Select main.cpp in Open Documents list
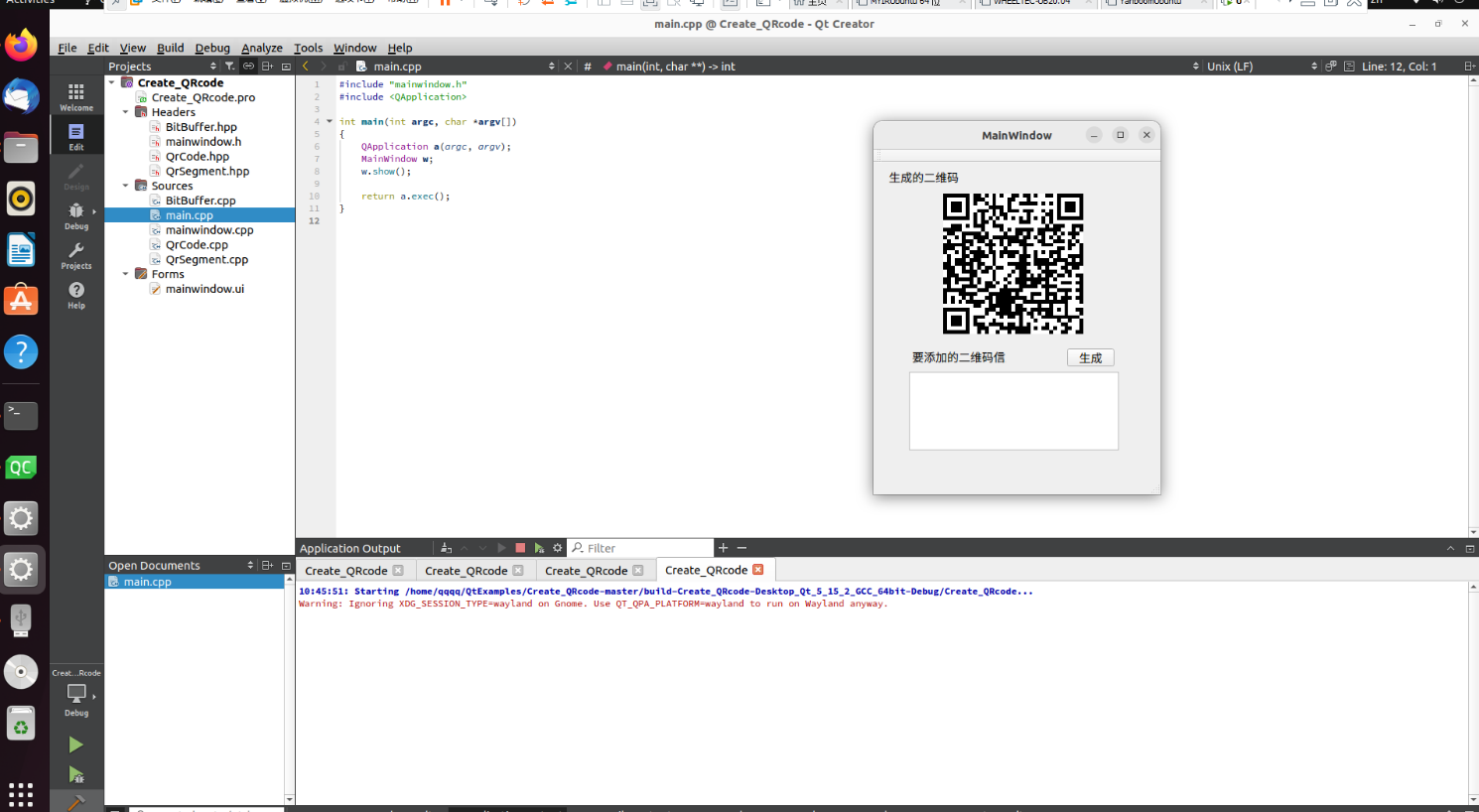Image resolution: width=1479 pixels, height=812 pixels. pos(147,582)
